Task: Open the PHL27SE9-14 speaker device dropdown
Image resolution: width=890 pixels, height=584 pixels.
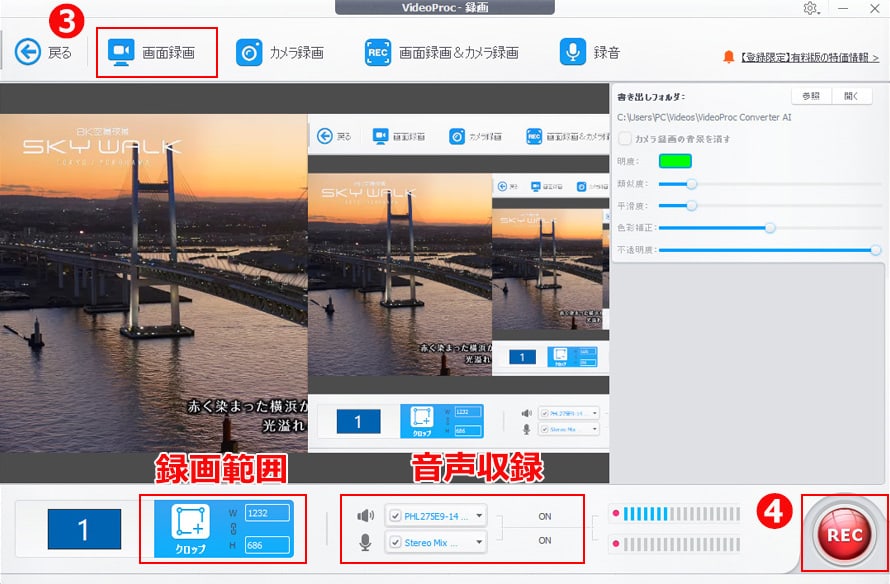Action: pos(477,515)
